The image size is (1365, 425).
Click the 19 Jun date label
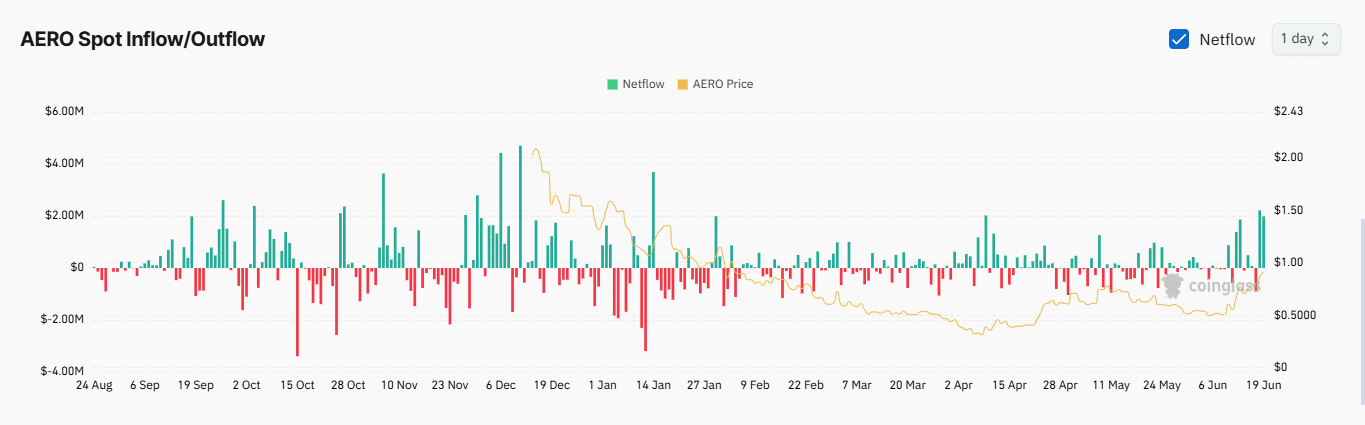tap(1263, 385)
